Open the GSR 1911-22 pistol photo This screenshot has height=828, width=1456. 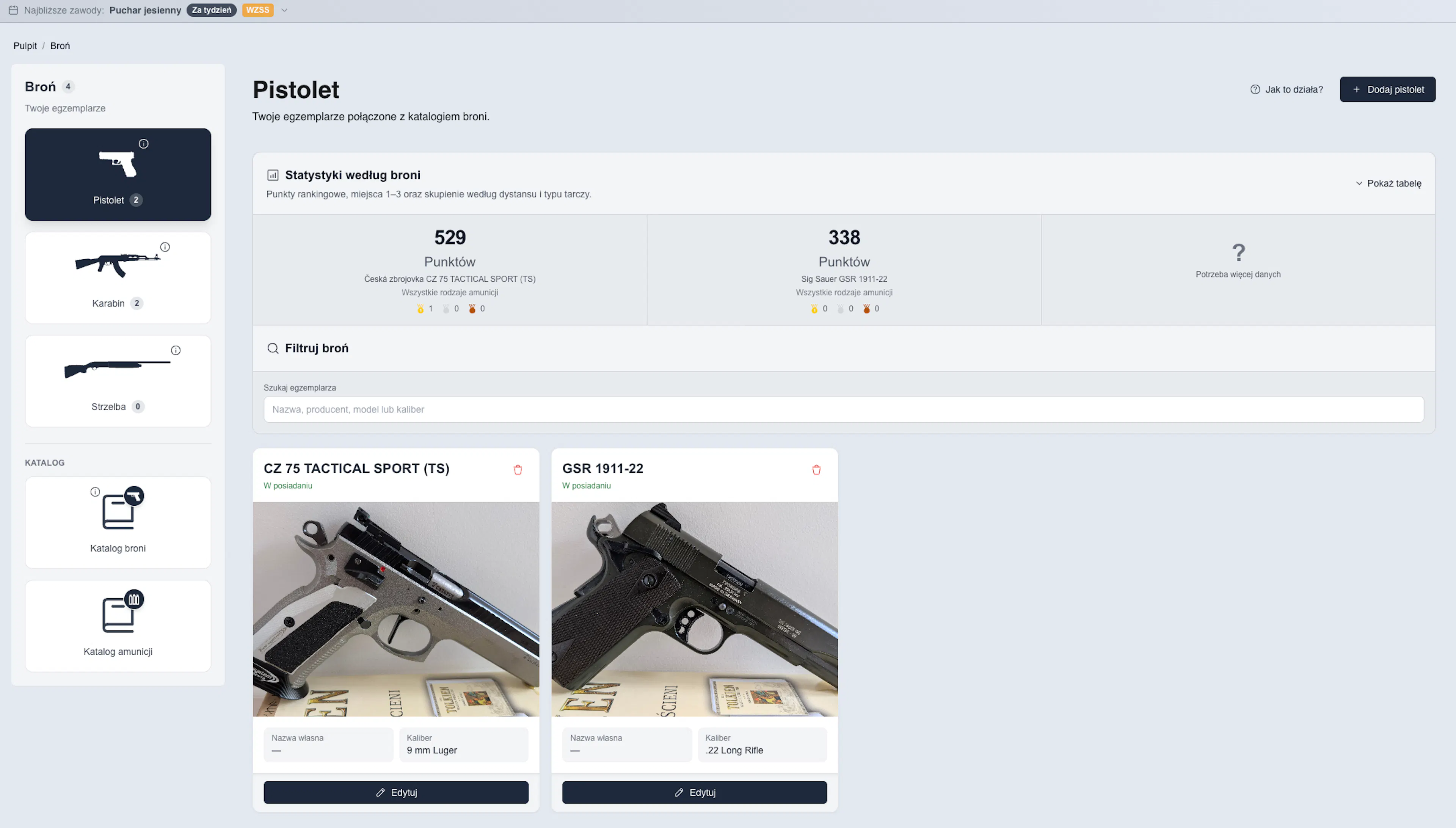pyautogui.click(x=695, y=609)
